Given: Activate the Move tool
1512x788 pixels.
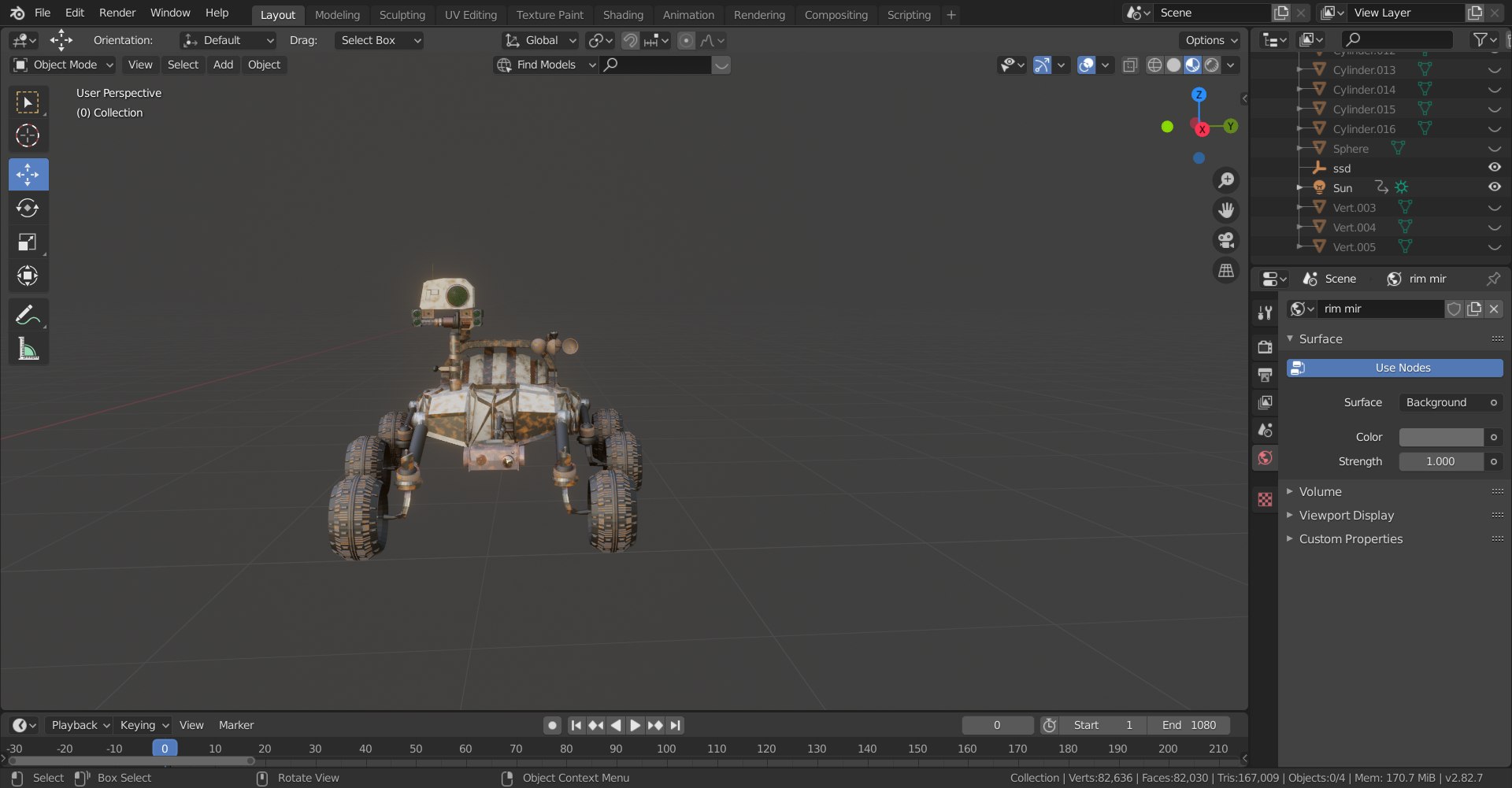Looking at the screenshot, I should (28, 174).
